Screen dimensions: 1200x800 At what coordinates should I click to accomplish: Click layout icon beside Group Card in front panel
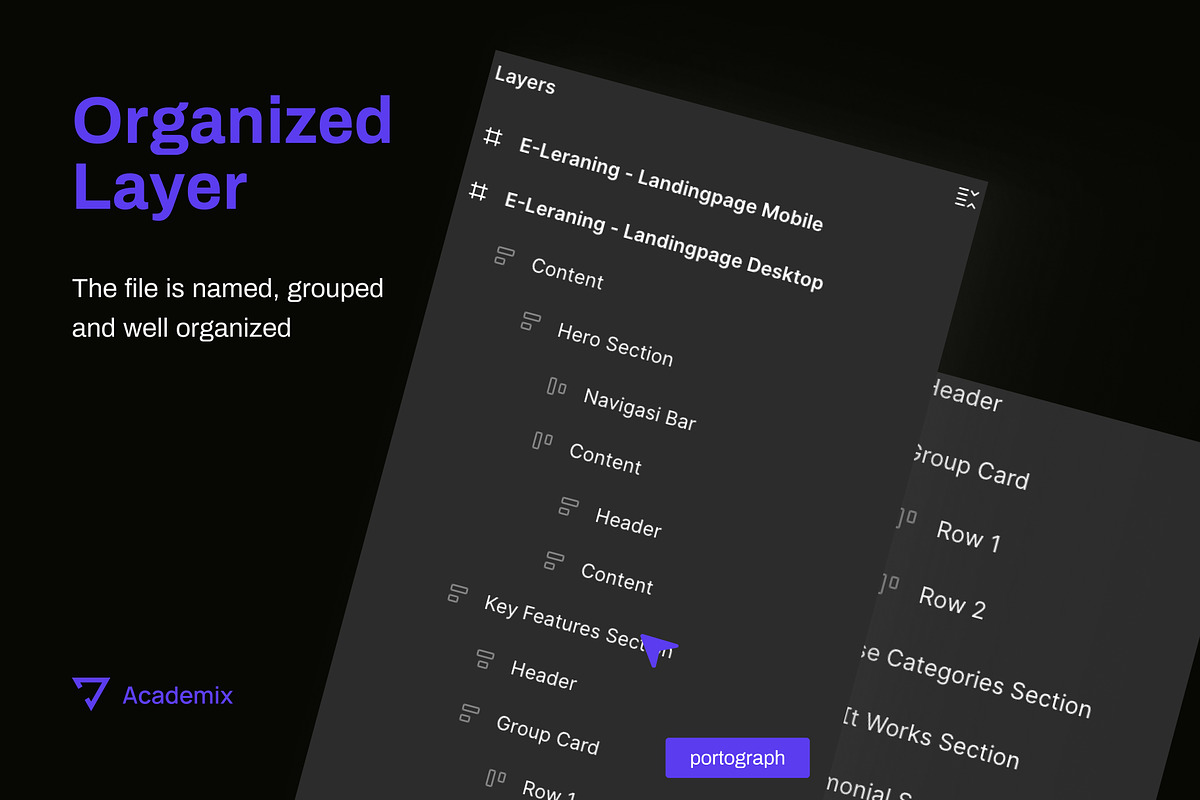tap(469, 713)
